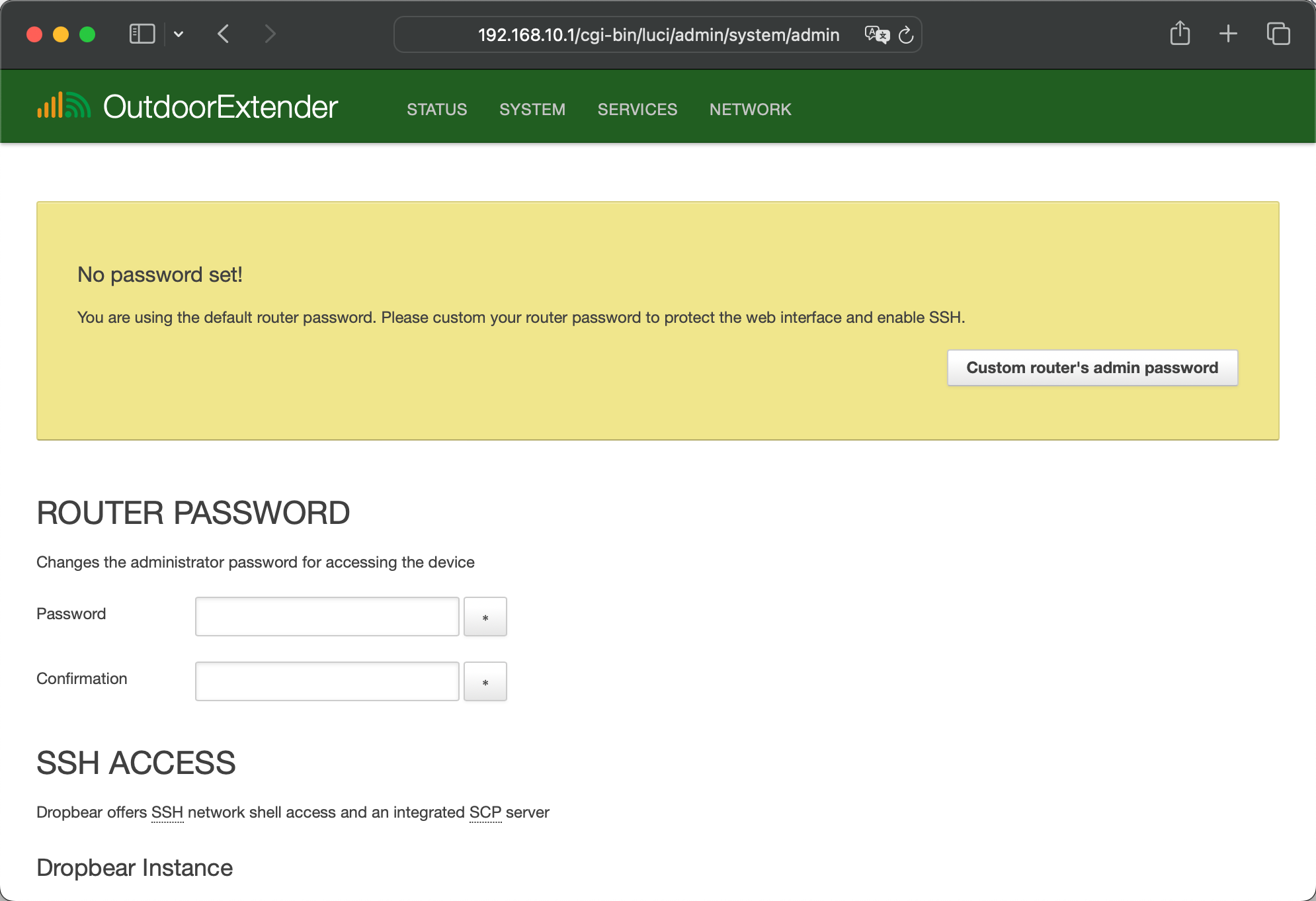The width and height of the screenshot is (1316, 901).
Task: Toggle Safari sidebar panel icon
Action: coord(142,34)
